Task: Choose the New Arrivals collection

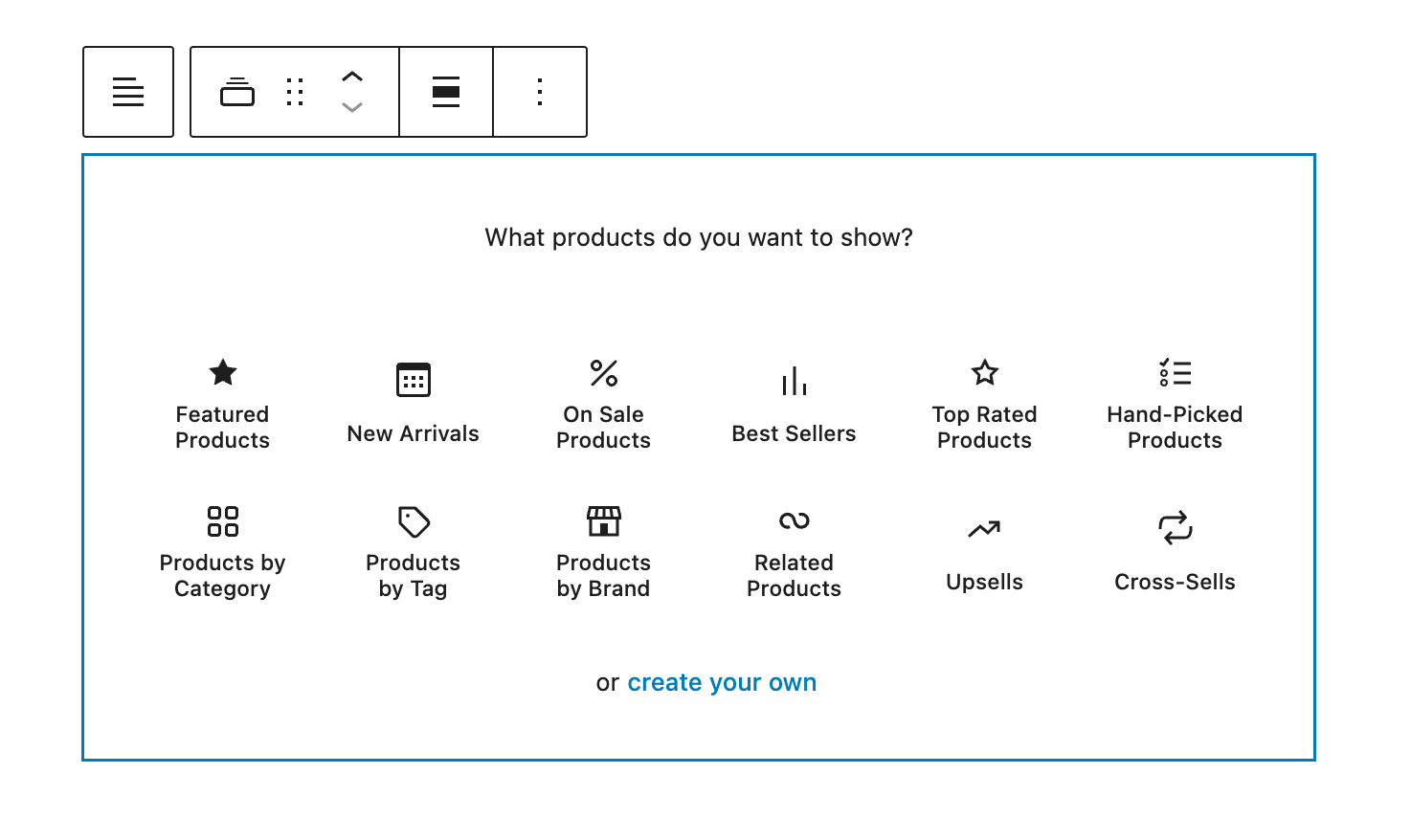Action: (x=413, y=402)
